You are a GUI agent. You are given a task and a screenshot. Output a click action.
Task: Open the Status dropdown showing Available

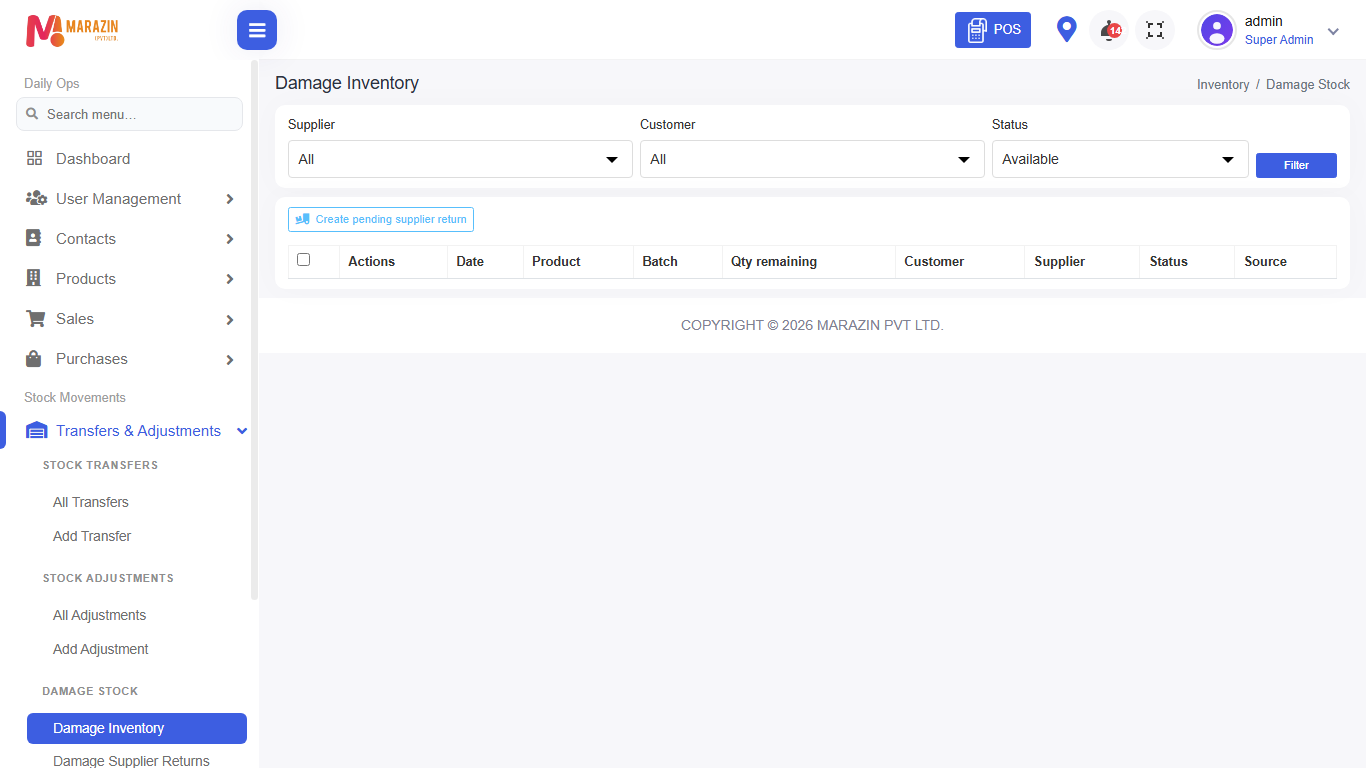(x=1120, y=159)
